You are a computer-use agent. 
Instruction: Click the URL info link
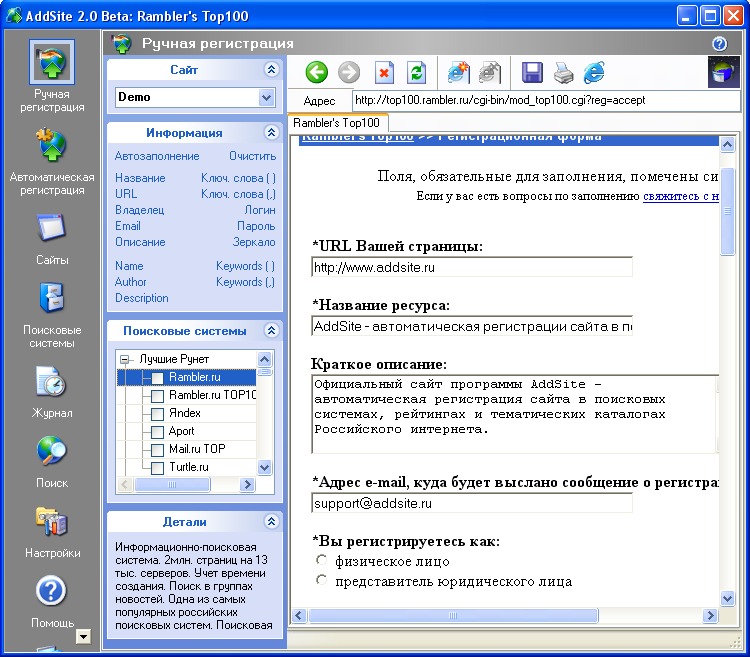[126, 194]
